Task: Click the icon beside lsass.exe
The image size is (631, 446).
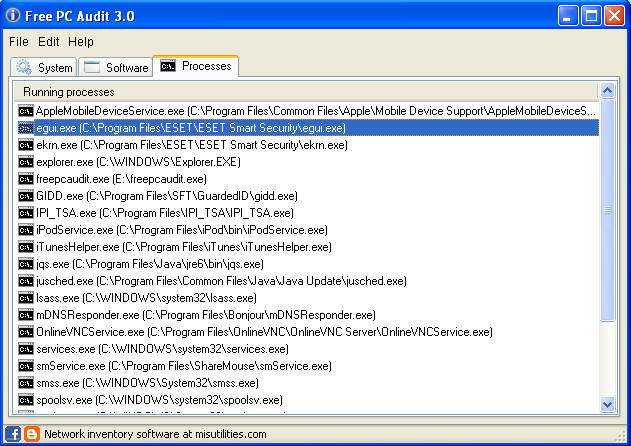Action: point(26,298)
